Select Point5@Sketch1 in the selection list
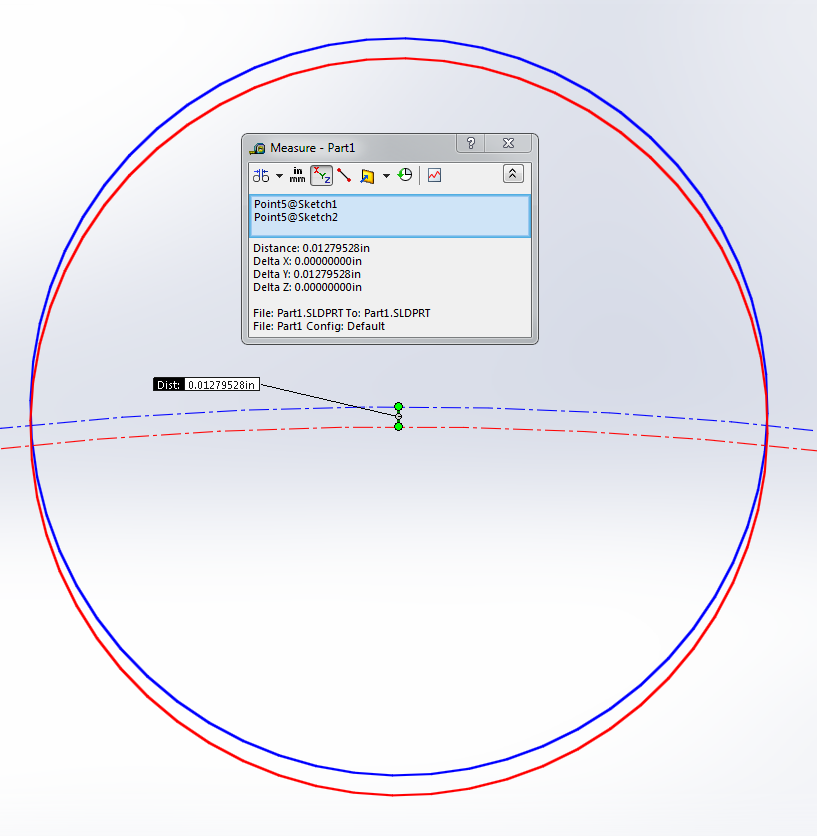817x836 pixels. click(x=295, y=204)
